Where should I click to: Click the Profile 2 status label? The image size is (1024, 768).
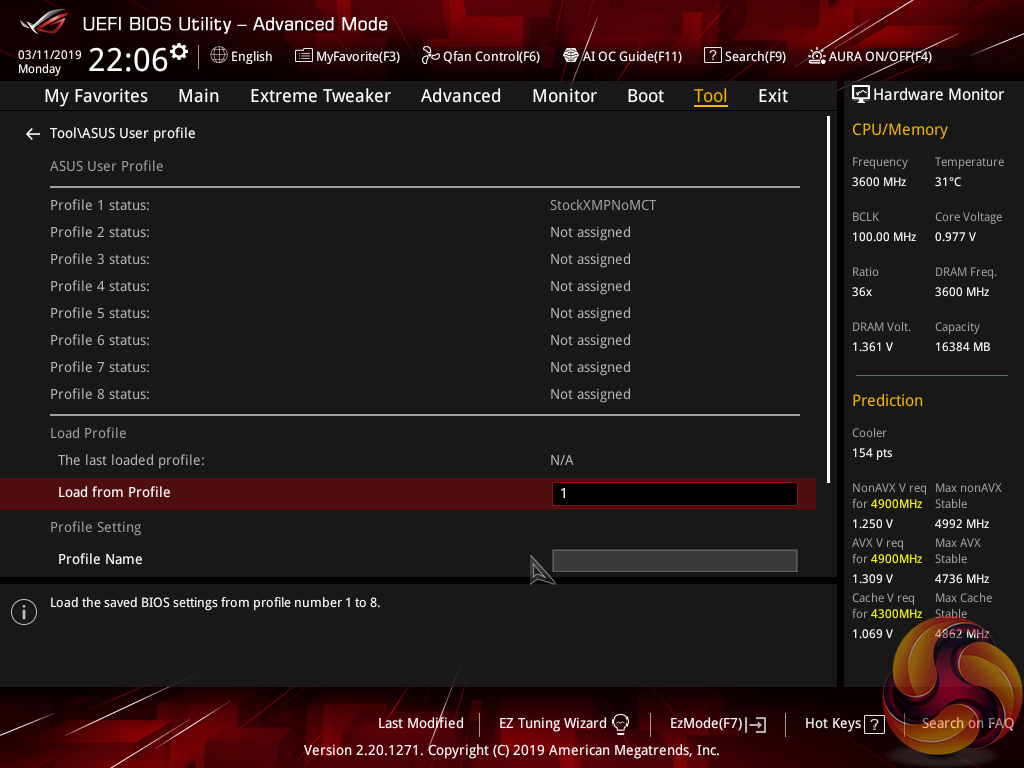click(100, 232)
